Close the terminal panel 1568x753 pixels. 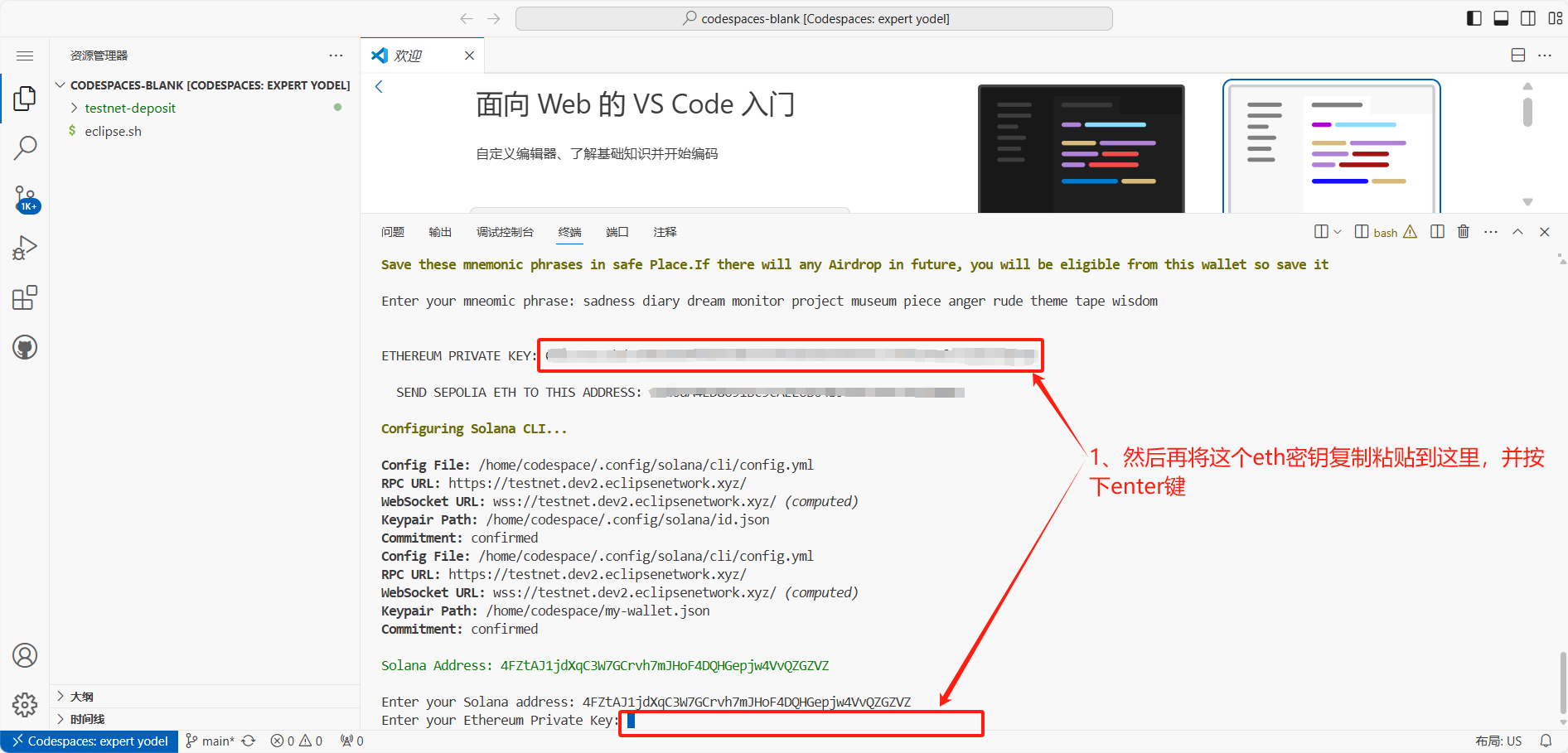click(x=1545, y=232)
